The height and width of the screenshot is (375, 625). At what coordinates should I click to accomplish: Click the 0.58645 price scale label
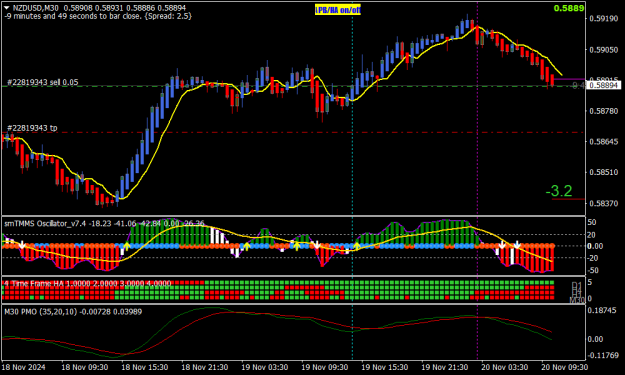pos(604,141)
